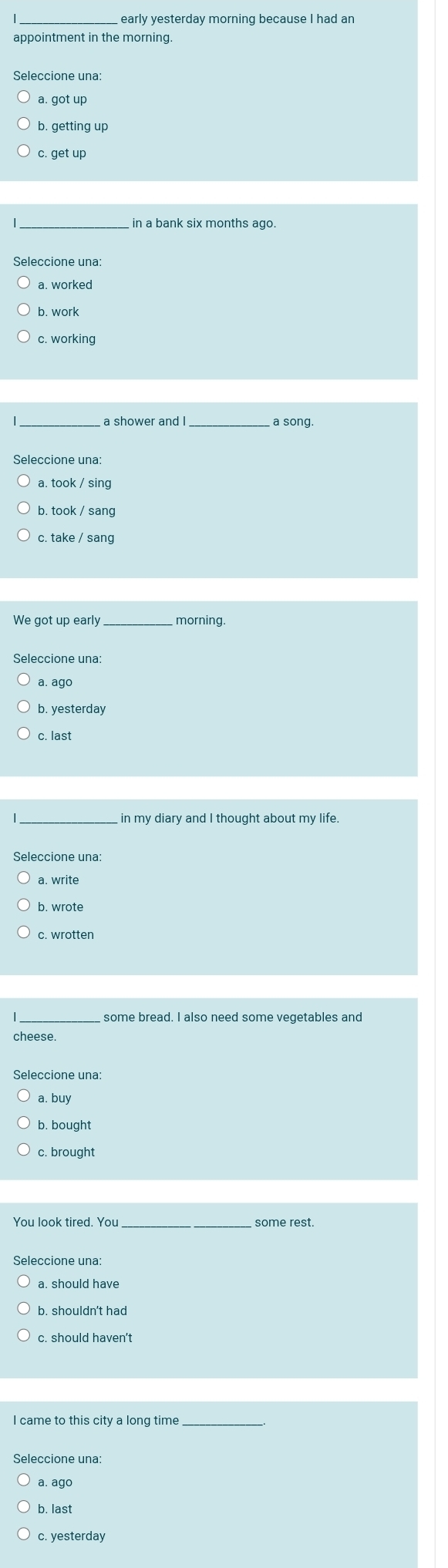Choose "b. last" in the final question
Screen dimensions: 448x1568
click(25, 1509)
